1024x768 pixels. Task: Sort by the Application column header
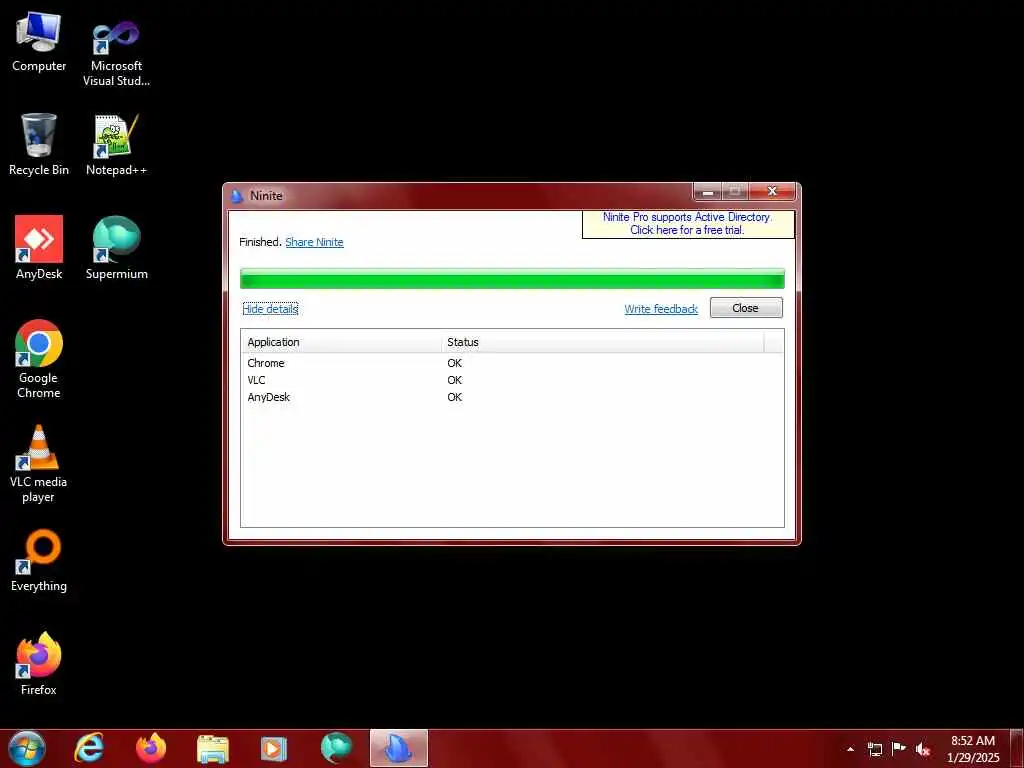(x=342, y=342)
